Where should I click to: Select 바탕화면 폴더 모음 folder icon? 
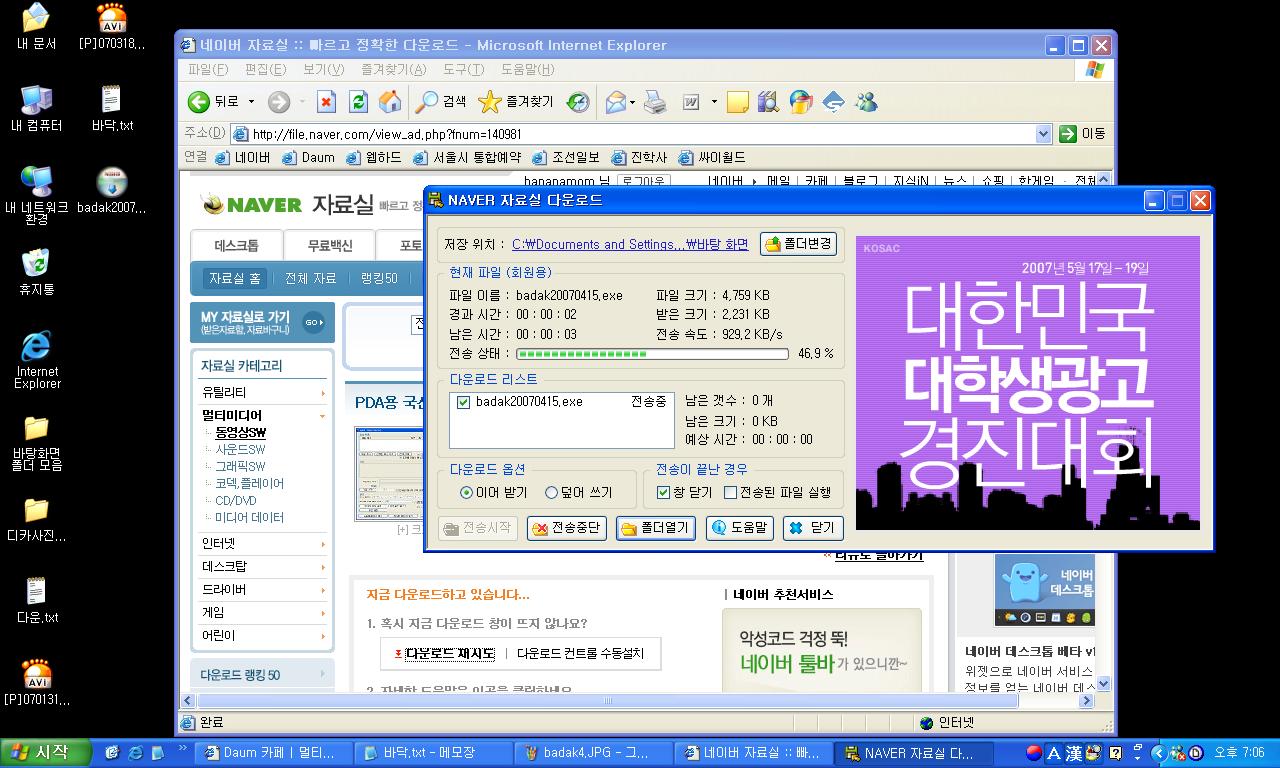[x=37, y=442]
